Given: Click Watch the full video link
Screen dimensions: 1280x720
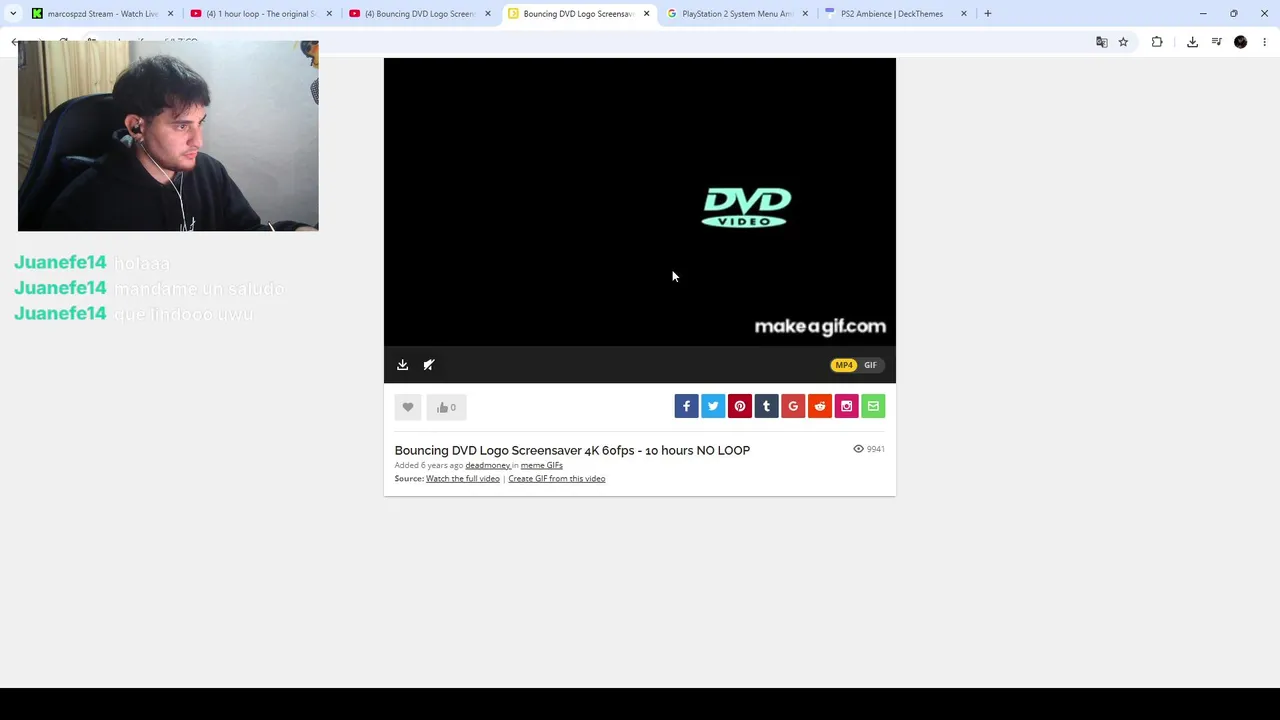Looking at the screenshot, I should click(x=462, y=478).
